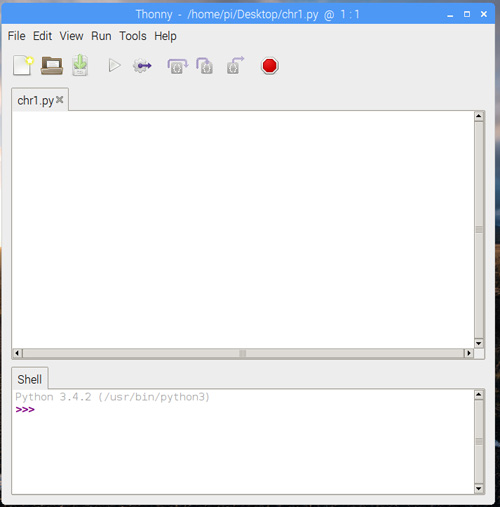Run current script with play icon
The width and height of the screenshot is (500, 507).
point(114,65)
